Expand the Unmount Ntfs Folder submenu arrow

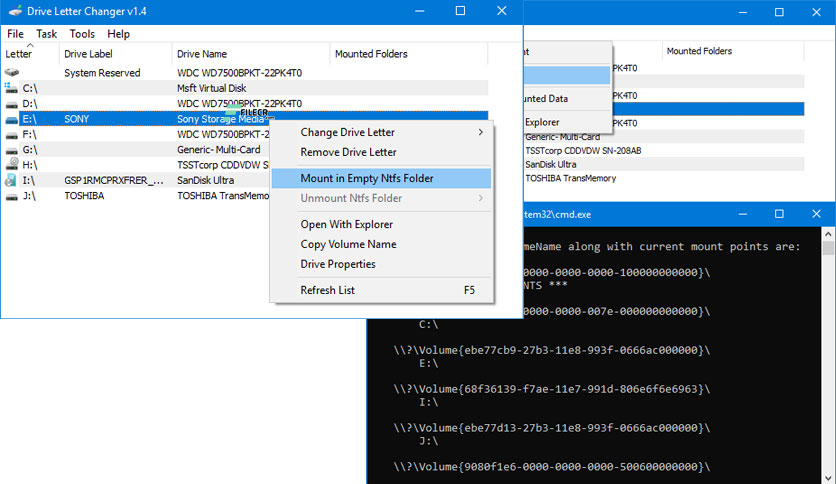point(480,198)
